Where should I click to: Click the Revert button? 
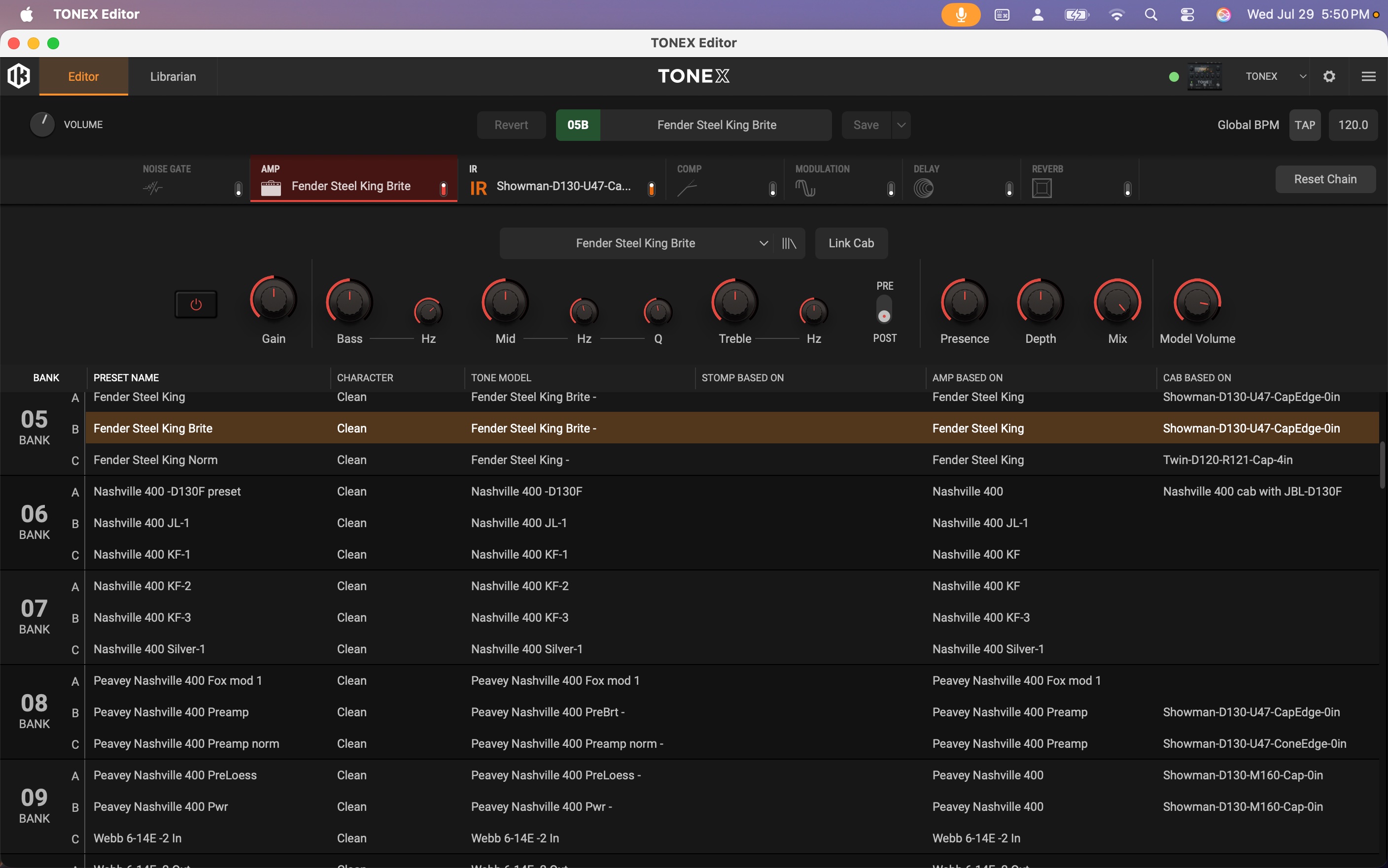[x=511, y=125]
